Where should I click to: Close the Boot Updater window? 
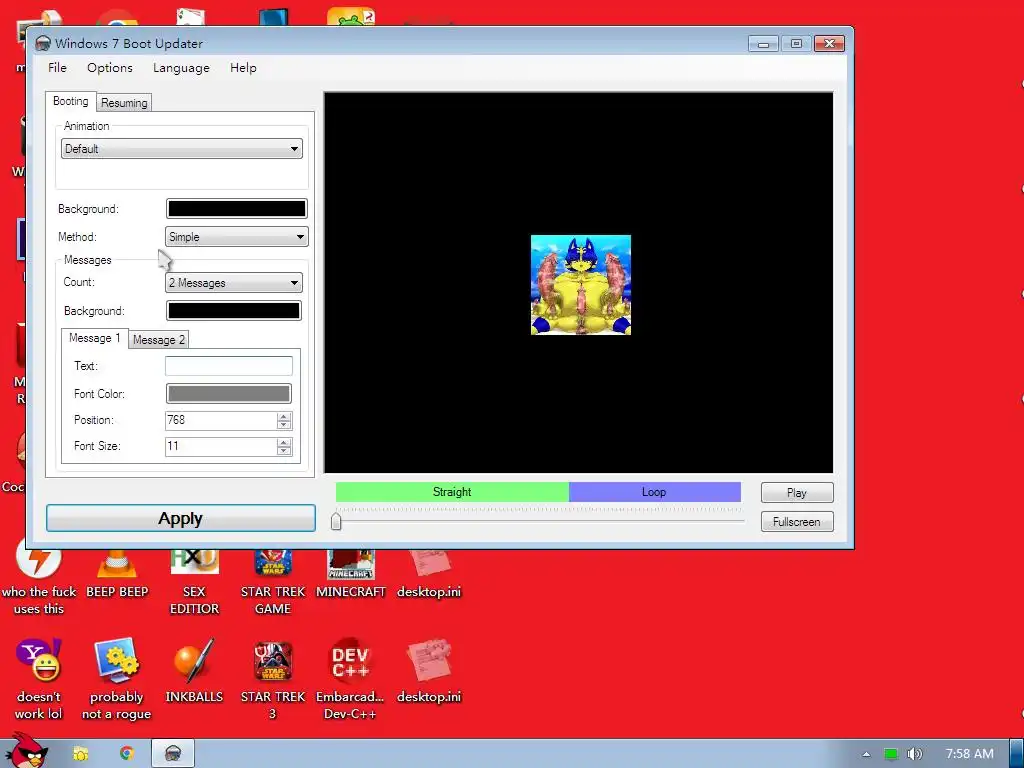[829, 44]
